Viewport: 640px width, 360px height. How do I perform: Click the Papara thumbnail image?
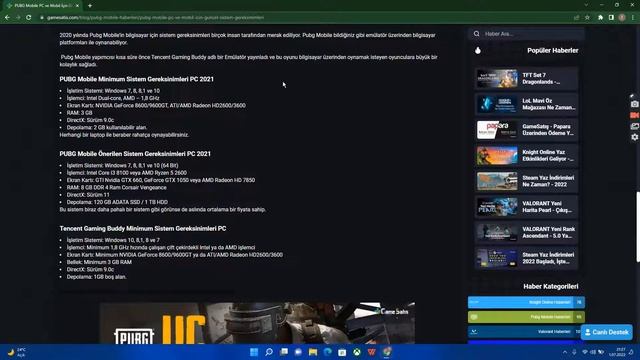pyautogui.click(x=497, y=130)
